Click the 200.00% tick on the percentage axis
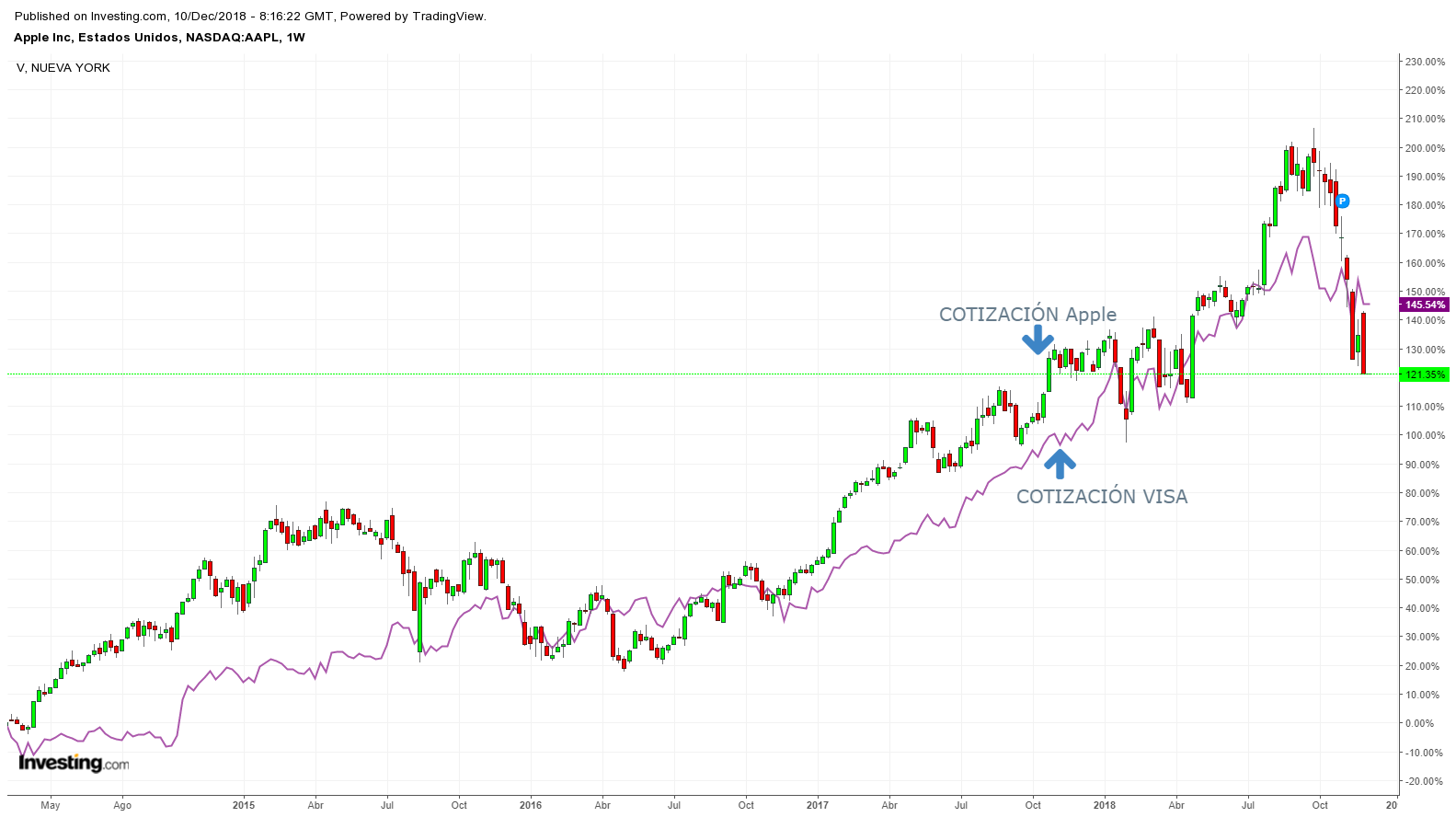The image size is (1456, 817). 1425,148
